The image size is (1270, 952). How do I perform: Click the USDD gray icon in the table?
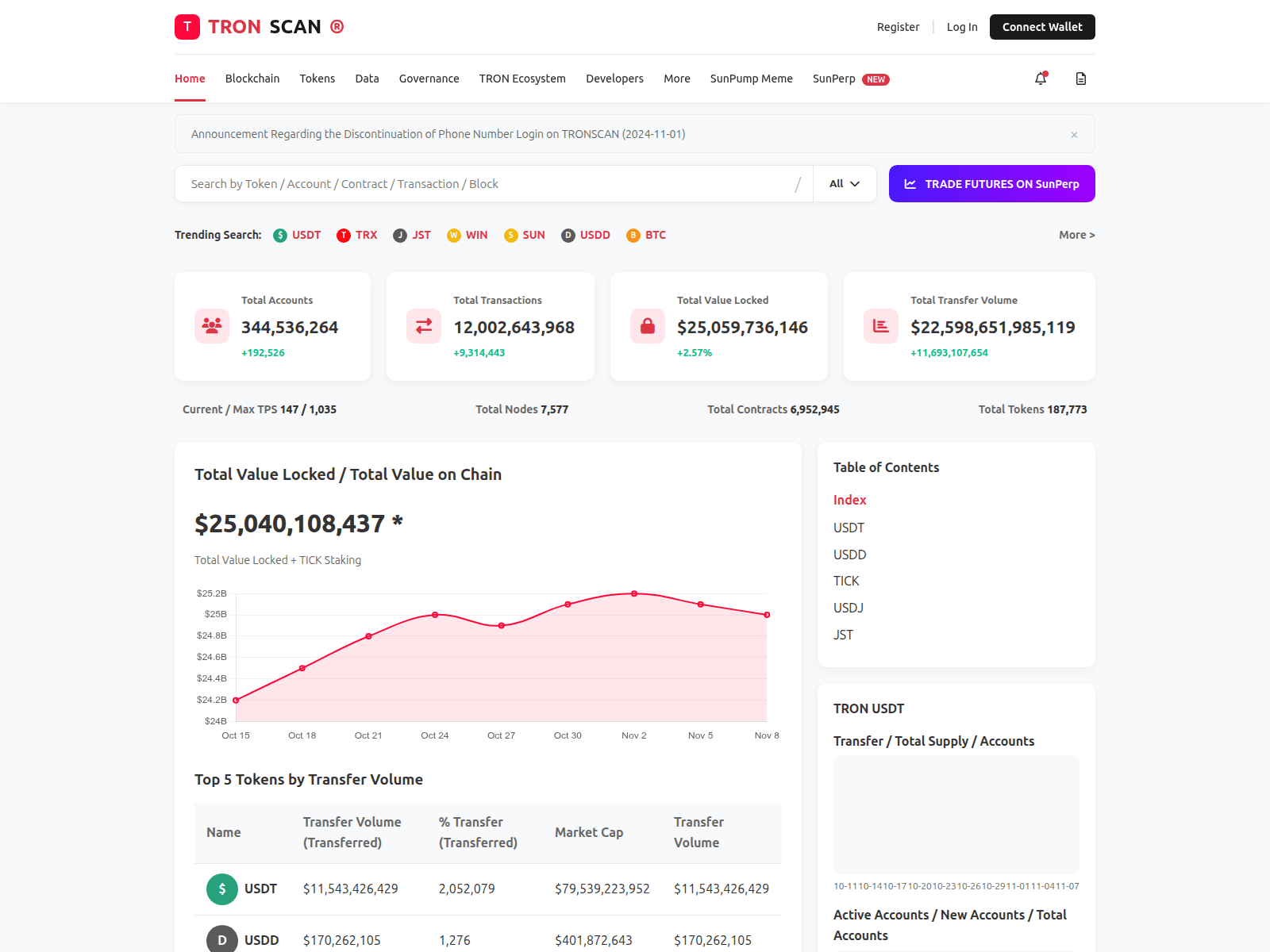tap(222, 939)
